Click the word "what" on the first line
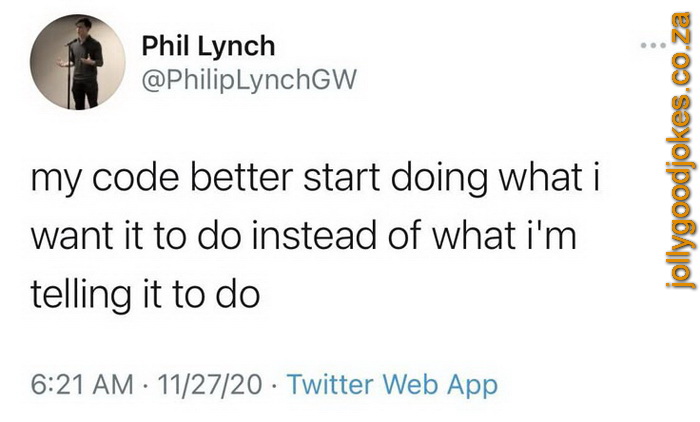 click(541, 177)
